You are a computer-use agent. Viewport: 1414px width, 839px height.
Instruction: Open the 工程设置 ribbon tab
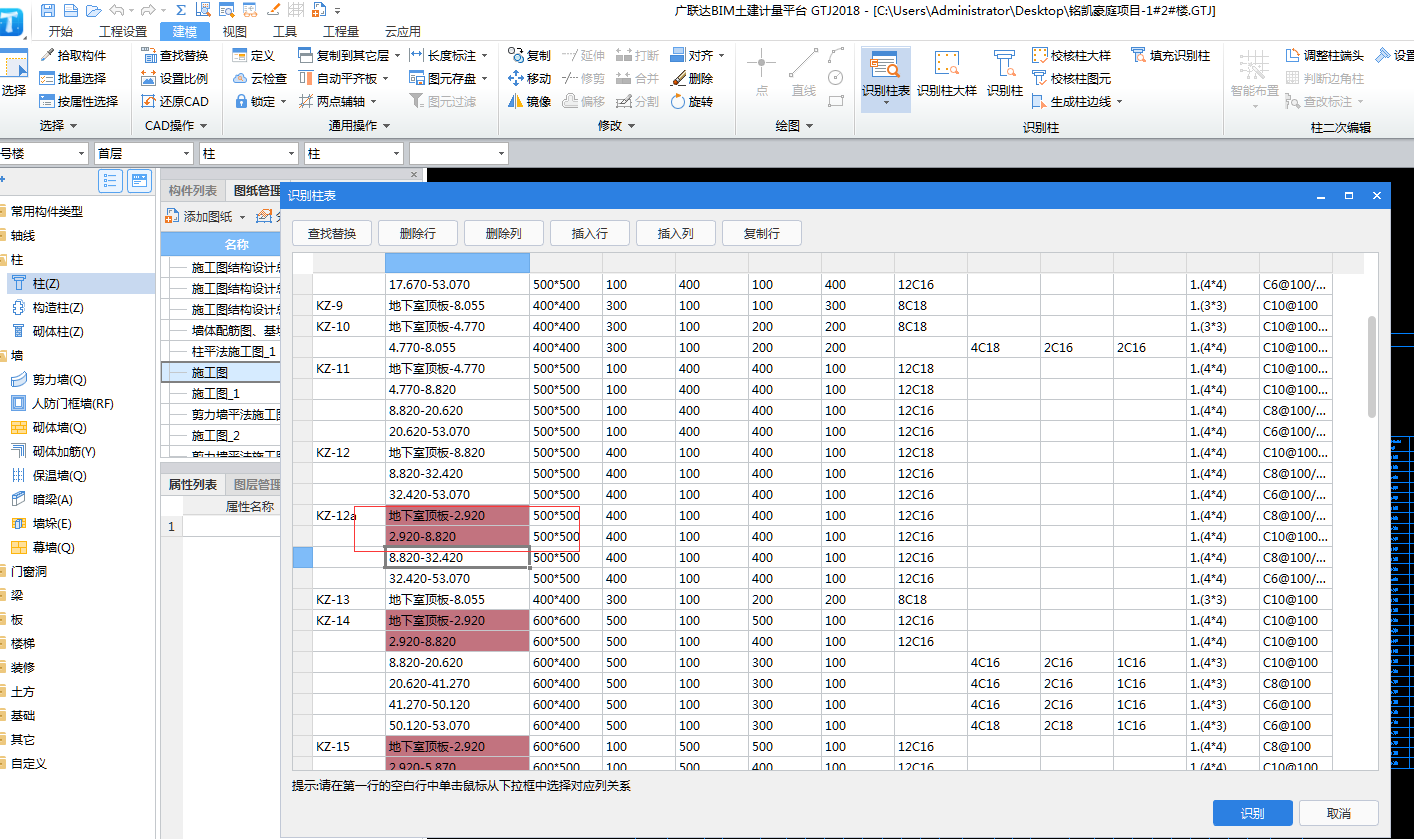pyautogui.click(x=122, y=31)
